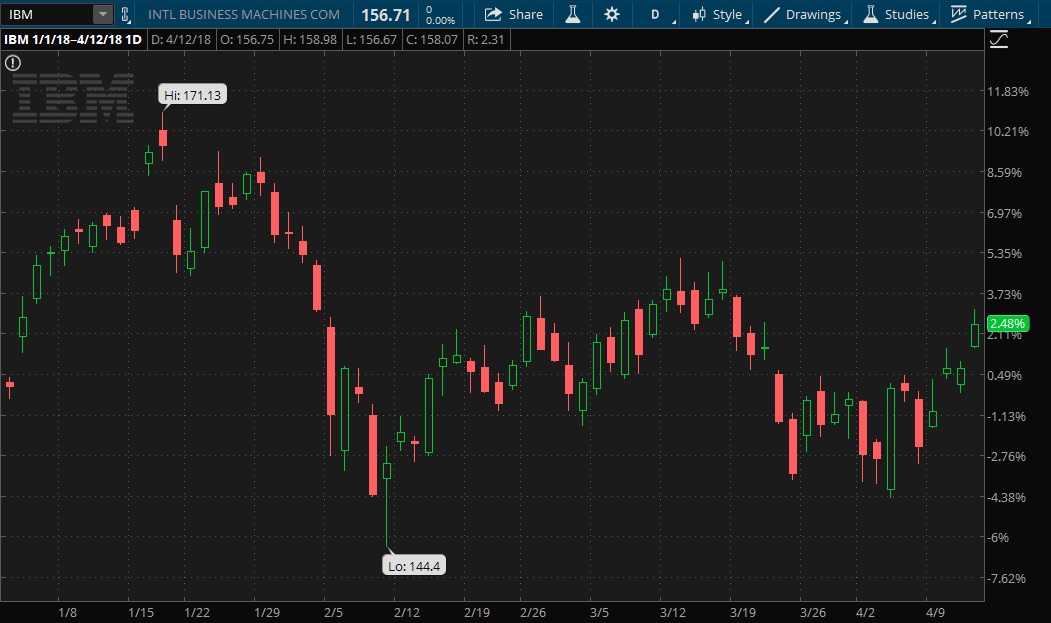
Task: Click the 4/9 date label
Action: (x=935, y=612)
